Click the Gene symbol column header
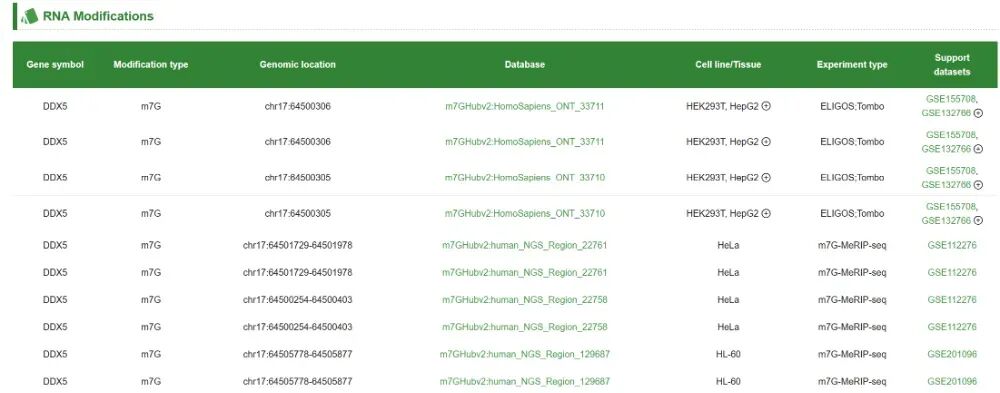 [55, 64]
